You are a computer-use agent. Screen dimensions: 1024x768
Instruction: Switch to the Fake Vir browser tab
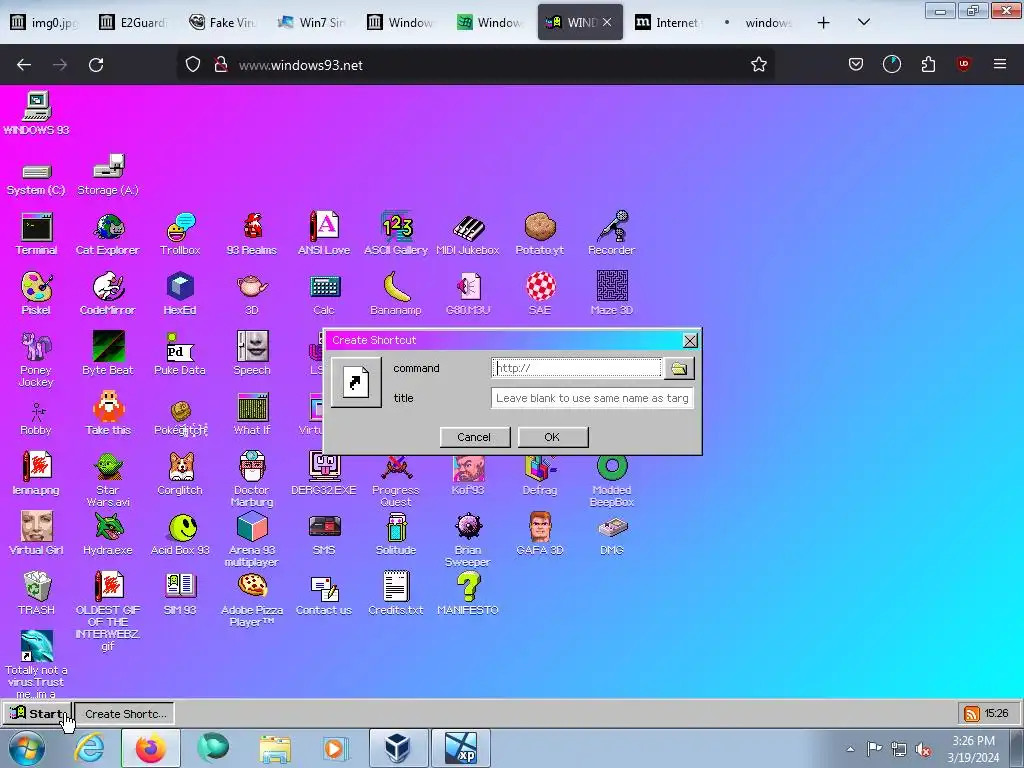pyautogui.click(x=224, y=22)
